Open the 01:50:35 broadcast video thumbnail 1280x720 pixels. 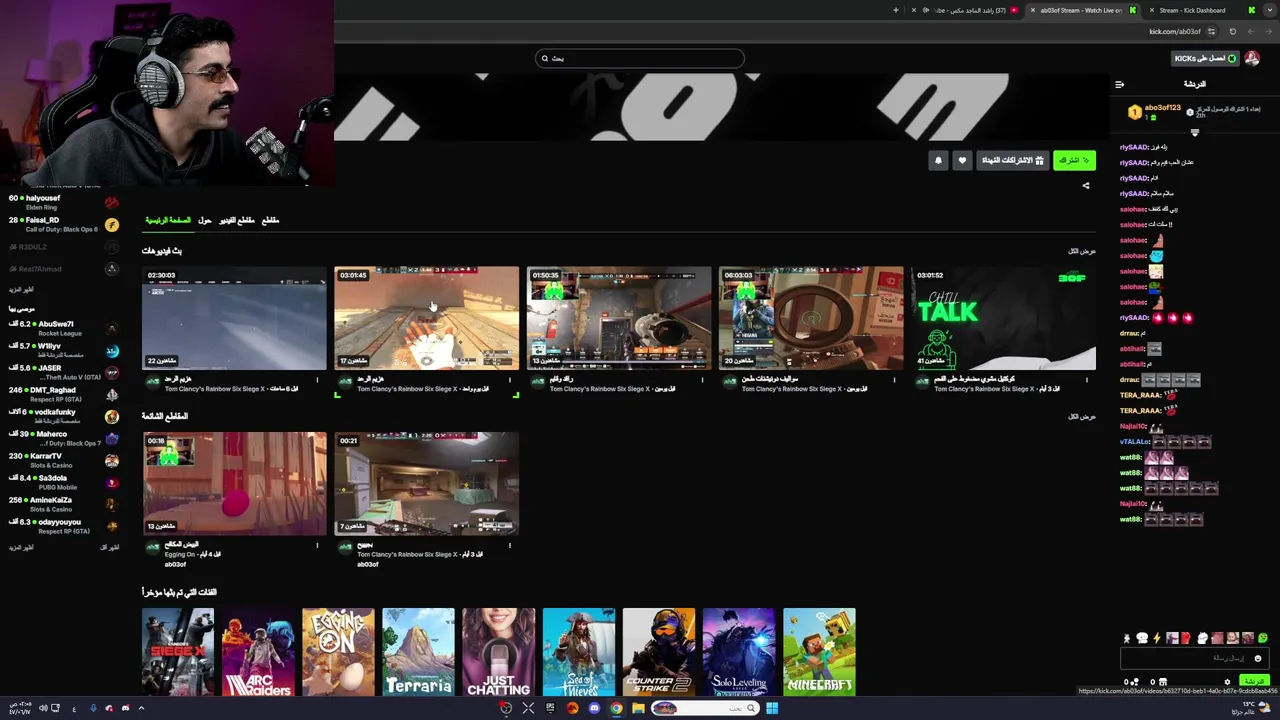(619, 318)
